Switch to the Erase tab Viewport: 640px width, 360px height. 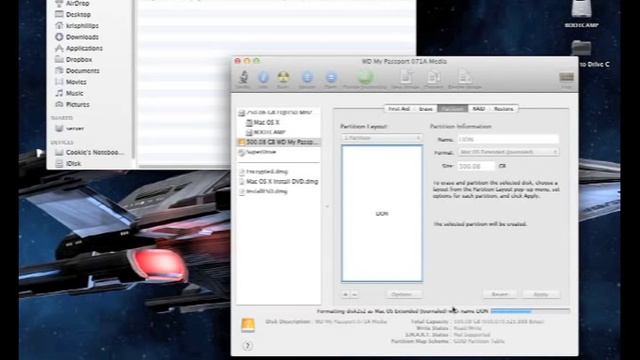click(425, 109)
